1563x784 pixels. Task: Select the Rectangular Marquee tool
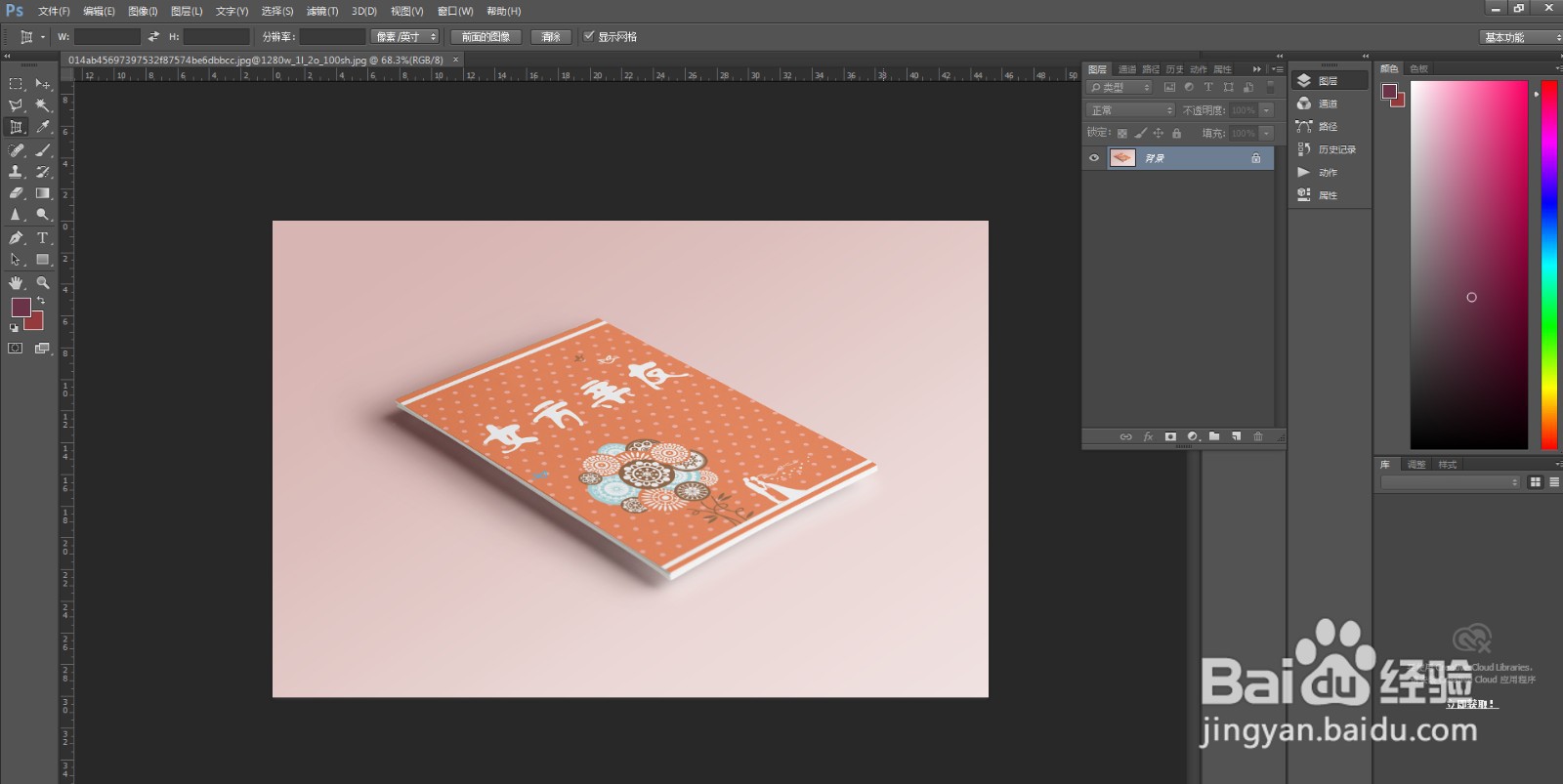pyautogui.click(x=16, y=84)
